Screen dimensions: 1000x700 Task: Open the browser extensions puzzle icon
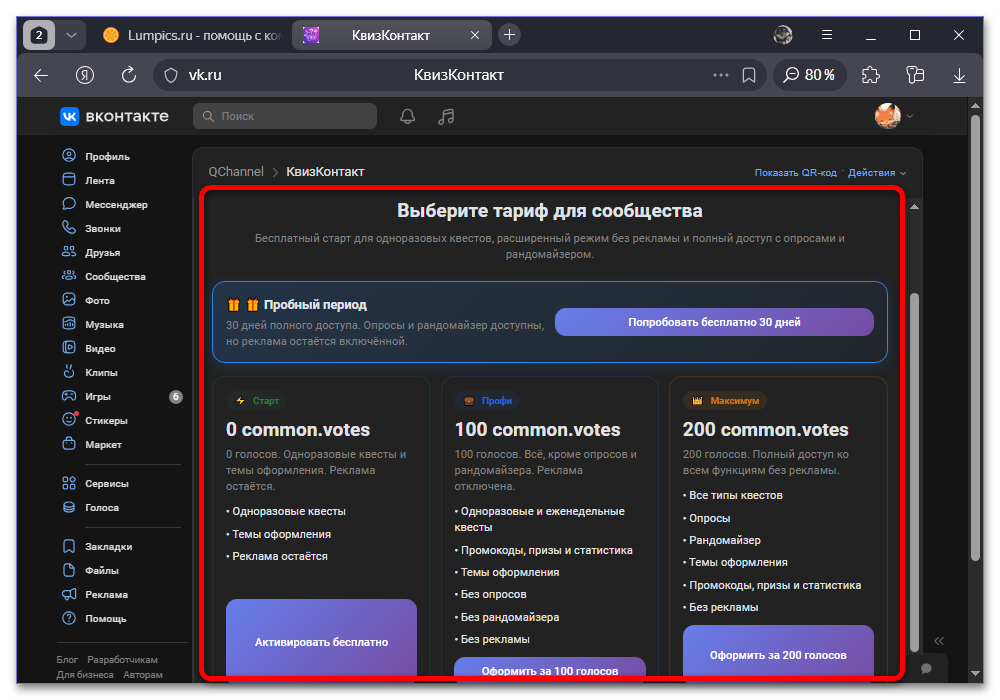871,75
